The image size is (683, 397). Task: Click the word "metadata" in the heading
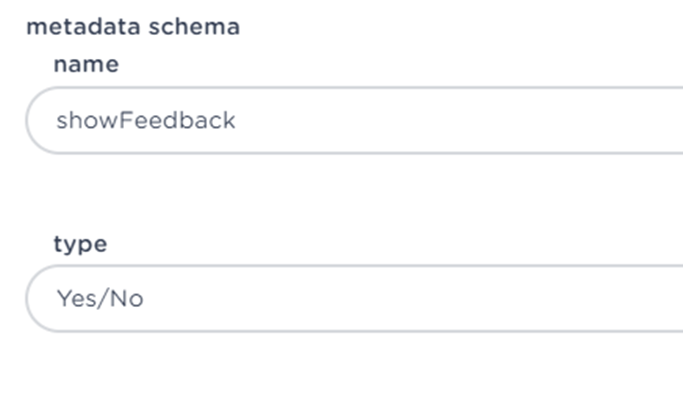coord(84,27)
